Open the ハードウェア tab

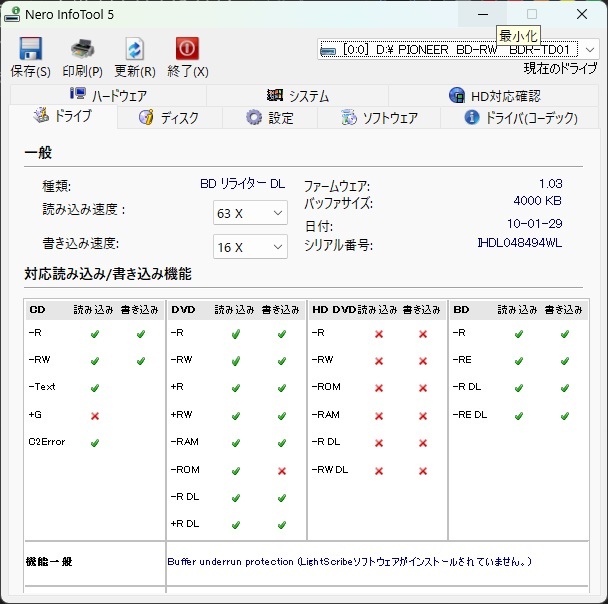(x=108, y=95)
